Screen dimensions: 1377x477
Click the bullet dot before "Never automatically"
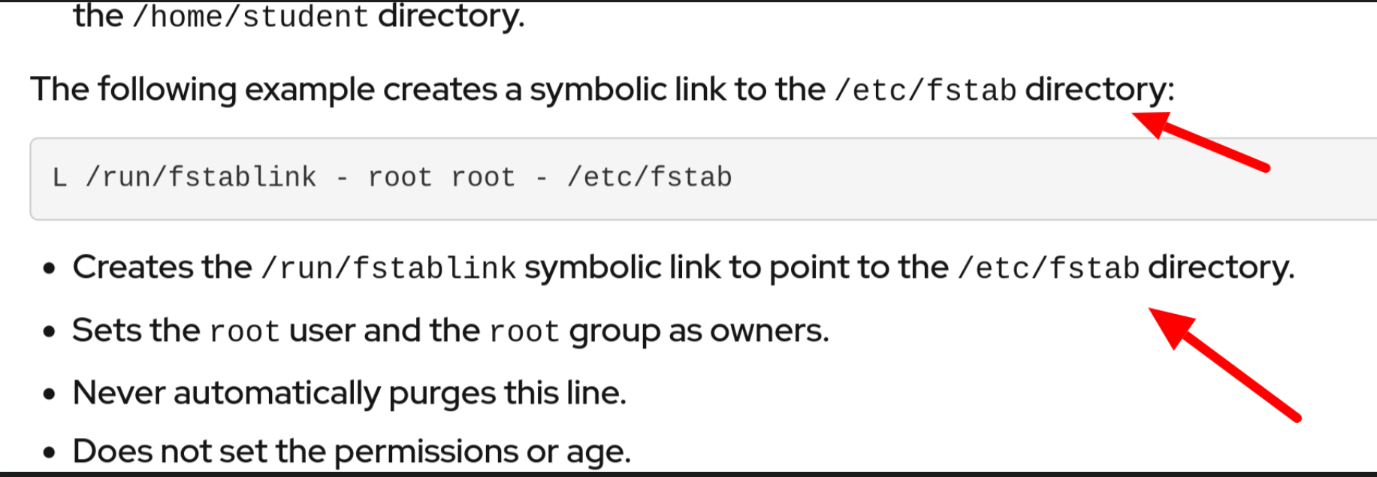click(x=49, y=394)
